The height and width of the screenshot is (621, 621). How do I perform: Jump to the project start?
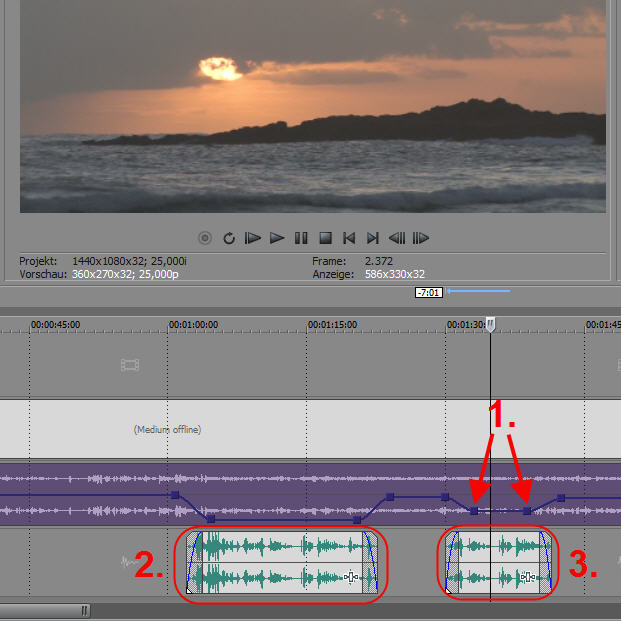tap(349, 238)
